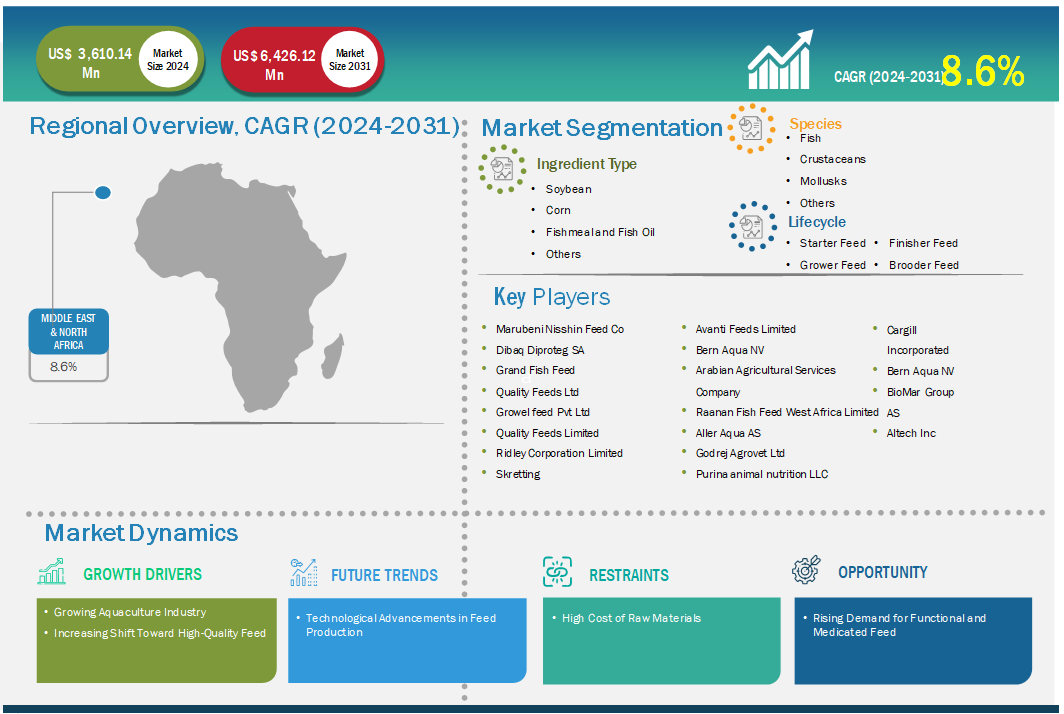
Task: Click Cargill Incorporated
Action: point(917,340)
